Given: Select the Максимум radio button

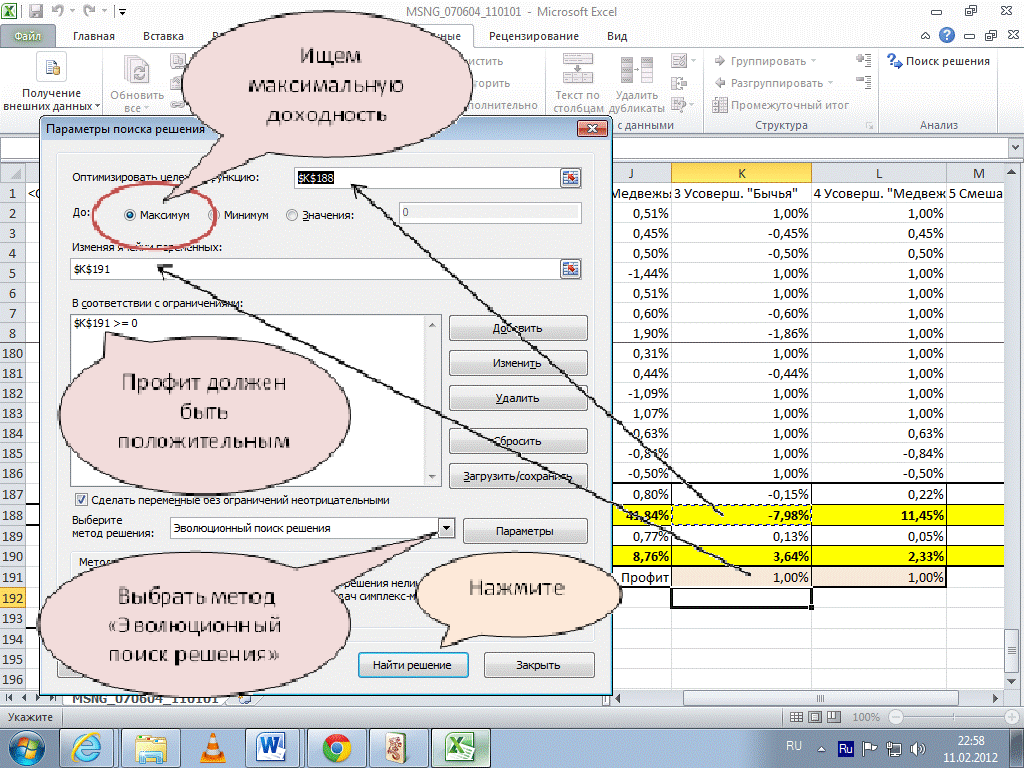Looking at the screenshot, I should (x=130, y=215).
